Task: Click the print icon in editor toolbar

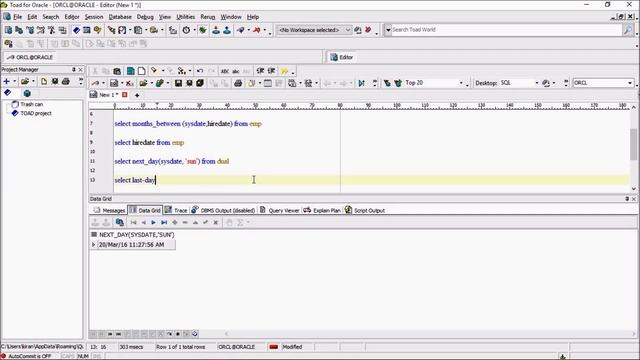Action: 238,83
